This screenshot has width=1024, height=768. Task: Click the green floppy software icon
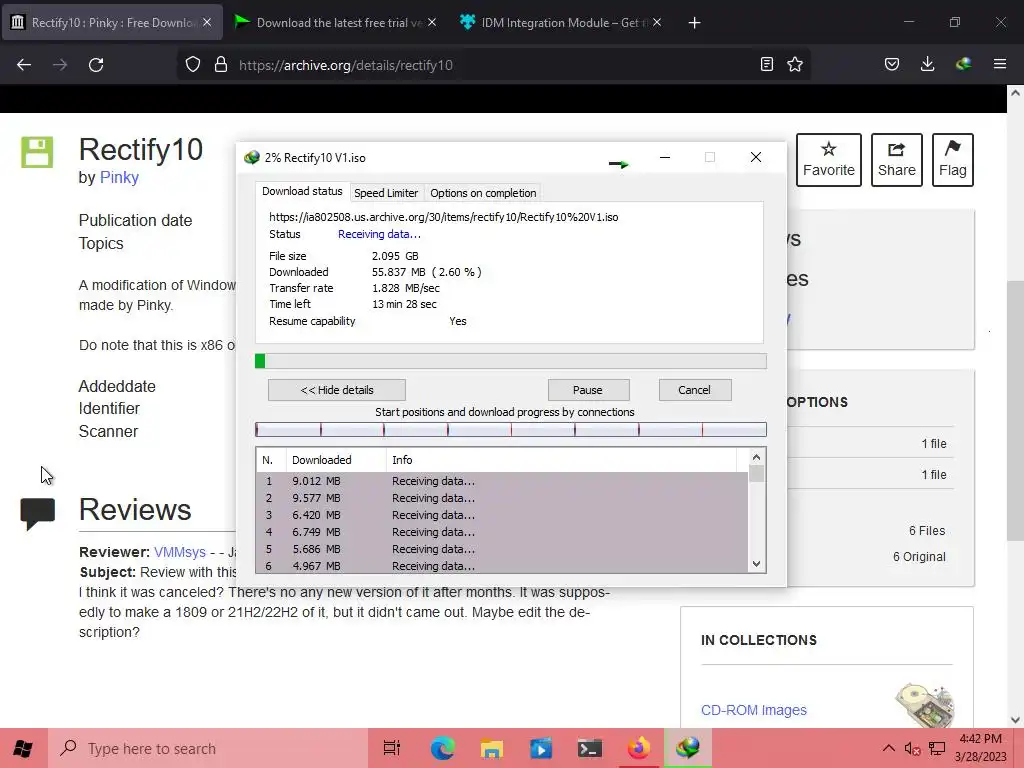coord(37,152)
